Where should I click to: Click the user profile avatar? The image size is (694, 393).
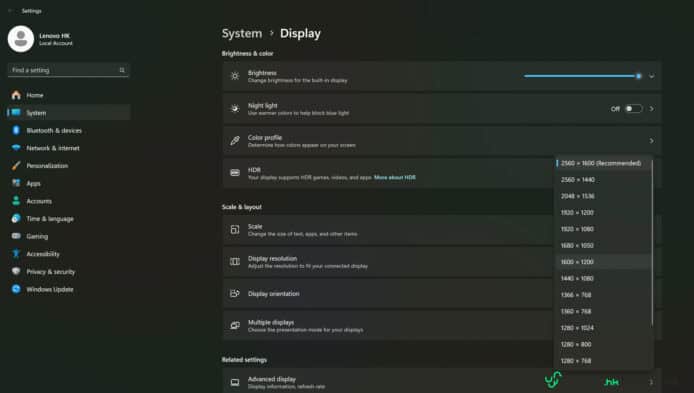[21, 39]
